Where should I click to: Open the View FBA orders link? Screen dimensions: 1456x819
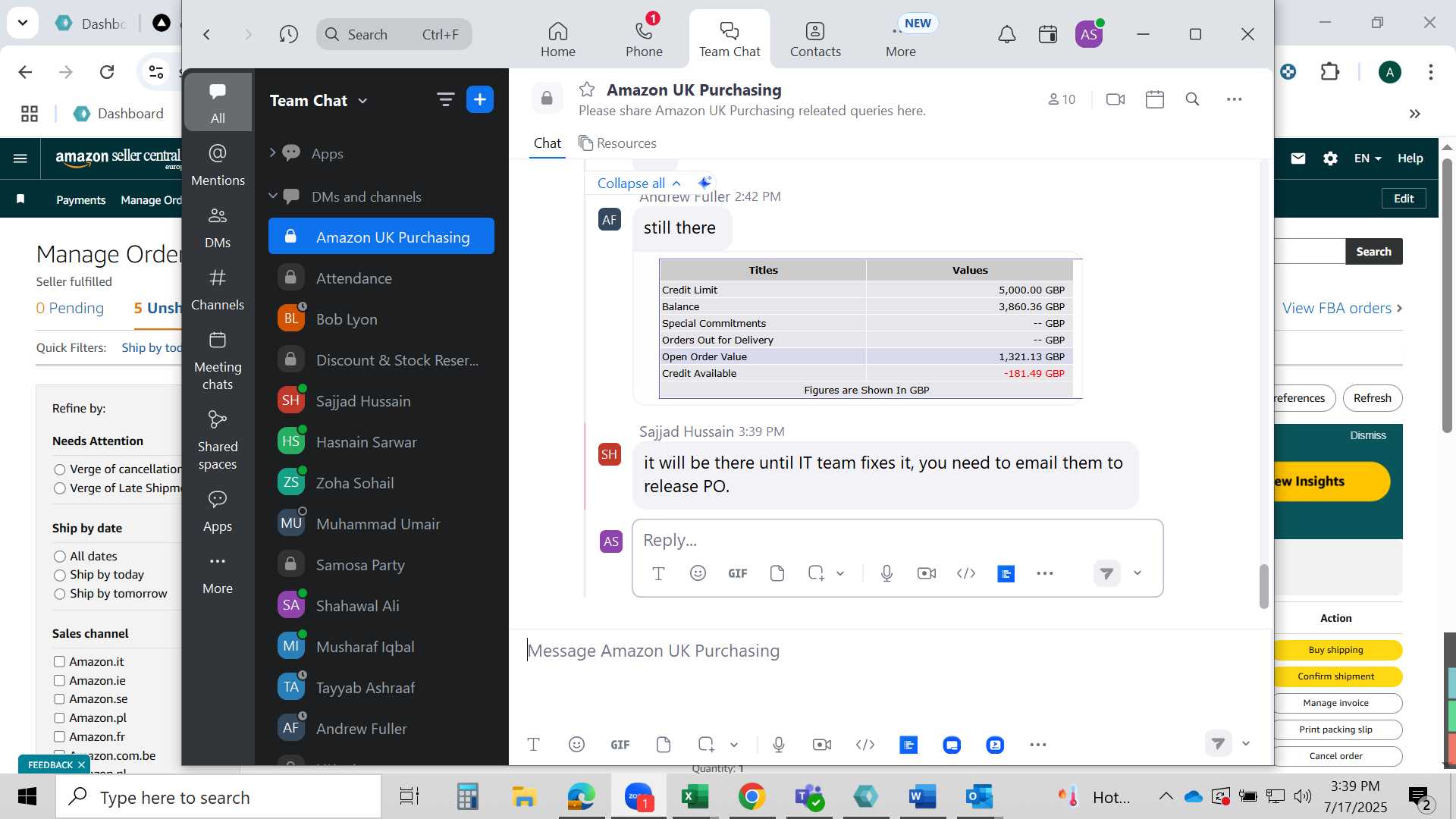coord(1341,308)
